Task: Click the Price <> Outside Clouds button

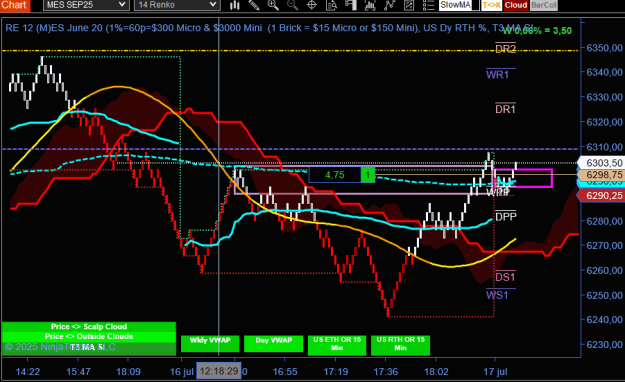Action: point(88,337)
